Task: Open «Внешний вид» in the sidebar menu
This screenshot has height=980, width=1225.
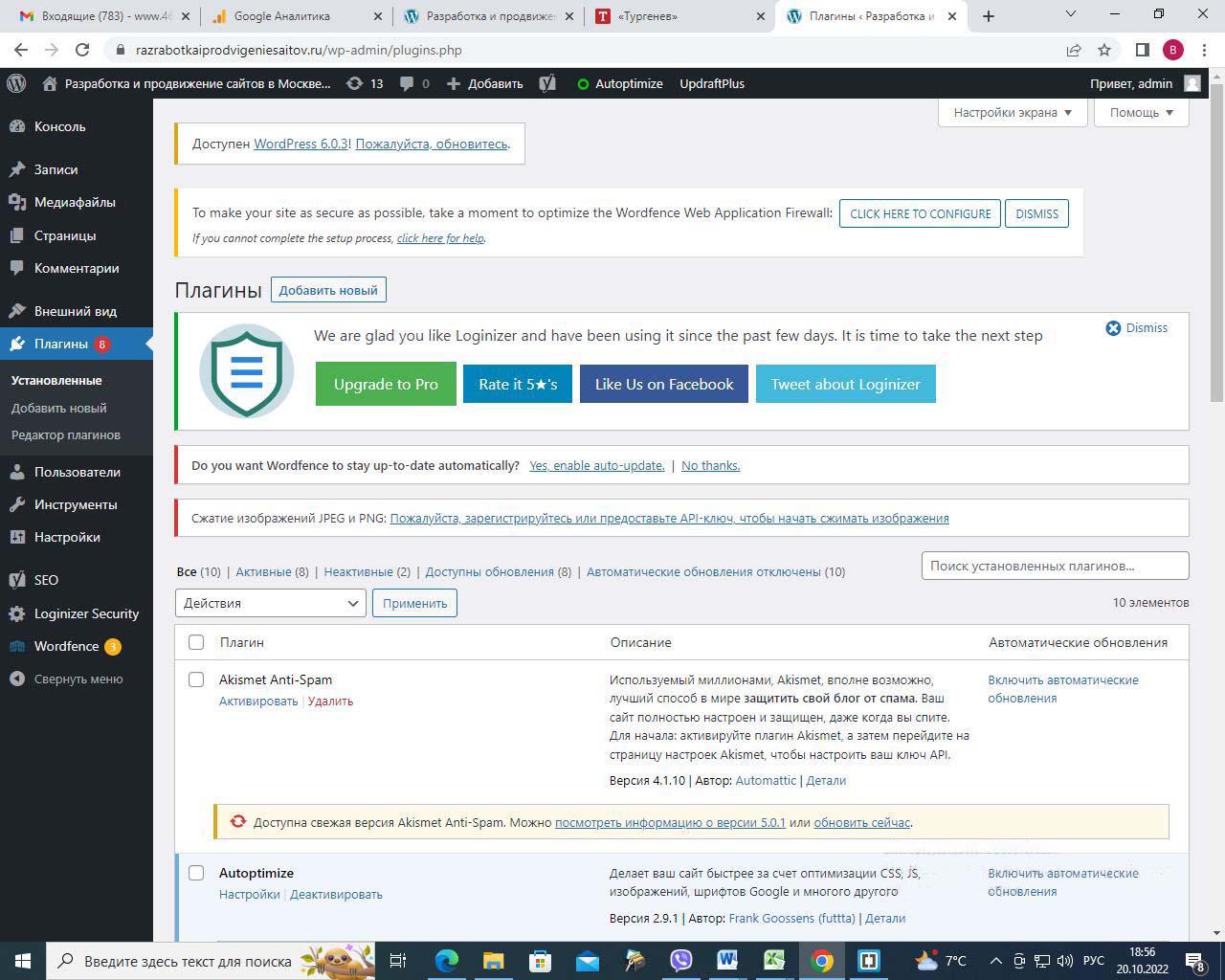Action: pos(76,311)
